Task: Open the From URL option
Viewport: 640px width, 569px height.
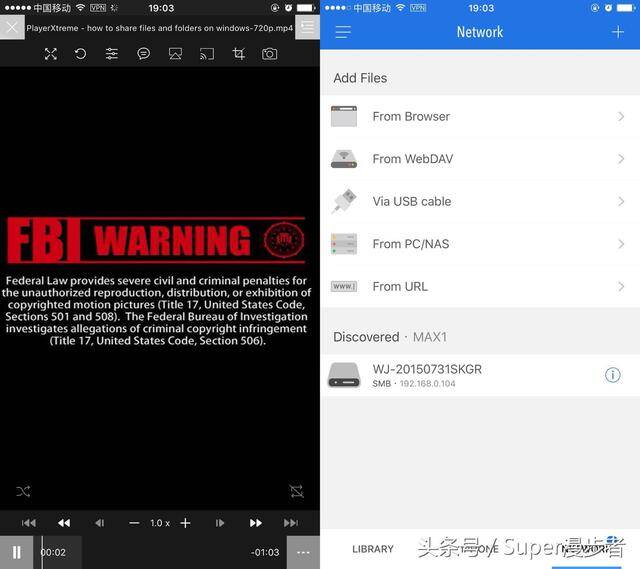Action: tap(480, 287)
